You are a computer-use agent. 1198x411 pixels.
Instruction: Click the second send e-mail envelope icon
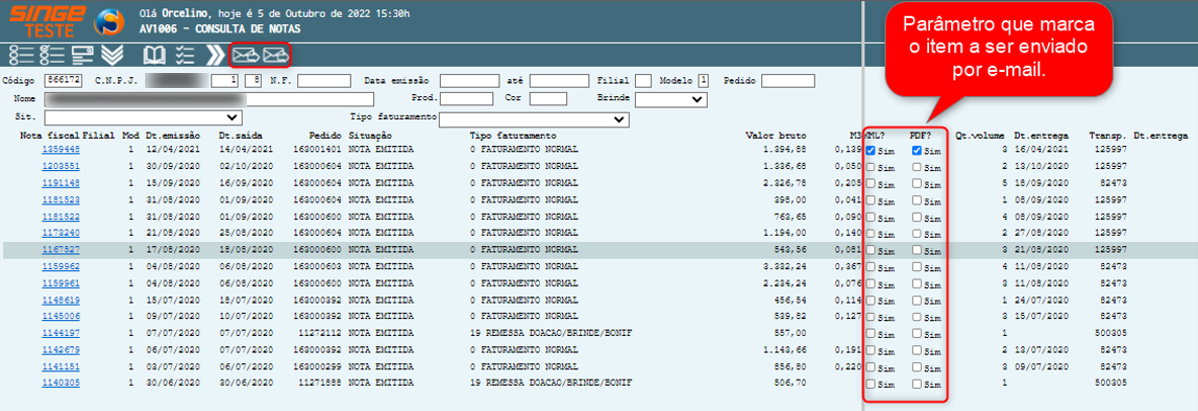pyautogui.click(x=275, y=55)
